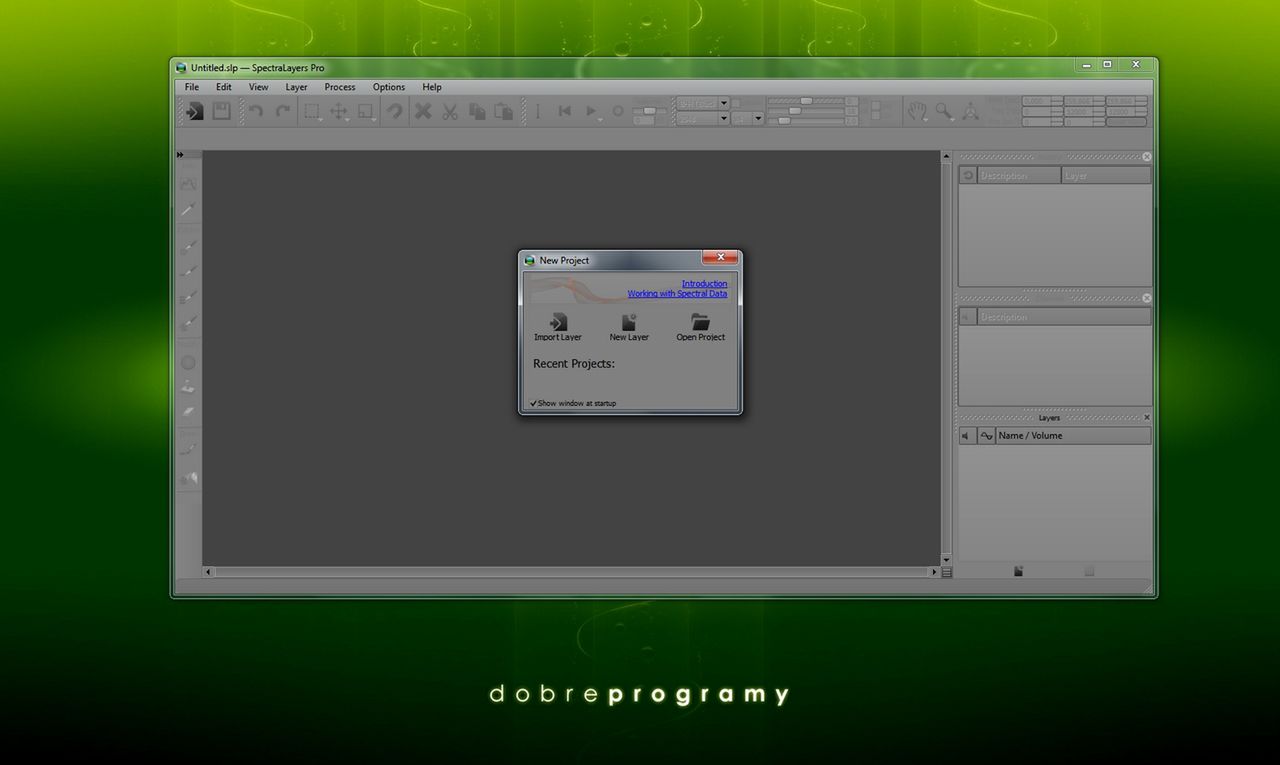
Task: Toggle the small checkbox beside first toolbar dropdown
Action: coord(736,103)
